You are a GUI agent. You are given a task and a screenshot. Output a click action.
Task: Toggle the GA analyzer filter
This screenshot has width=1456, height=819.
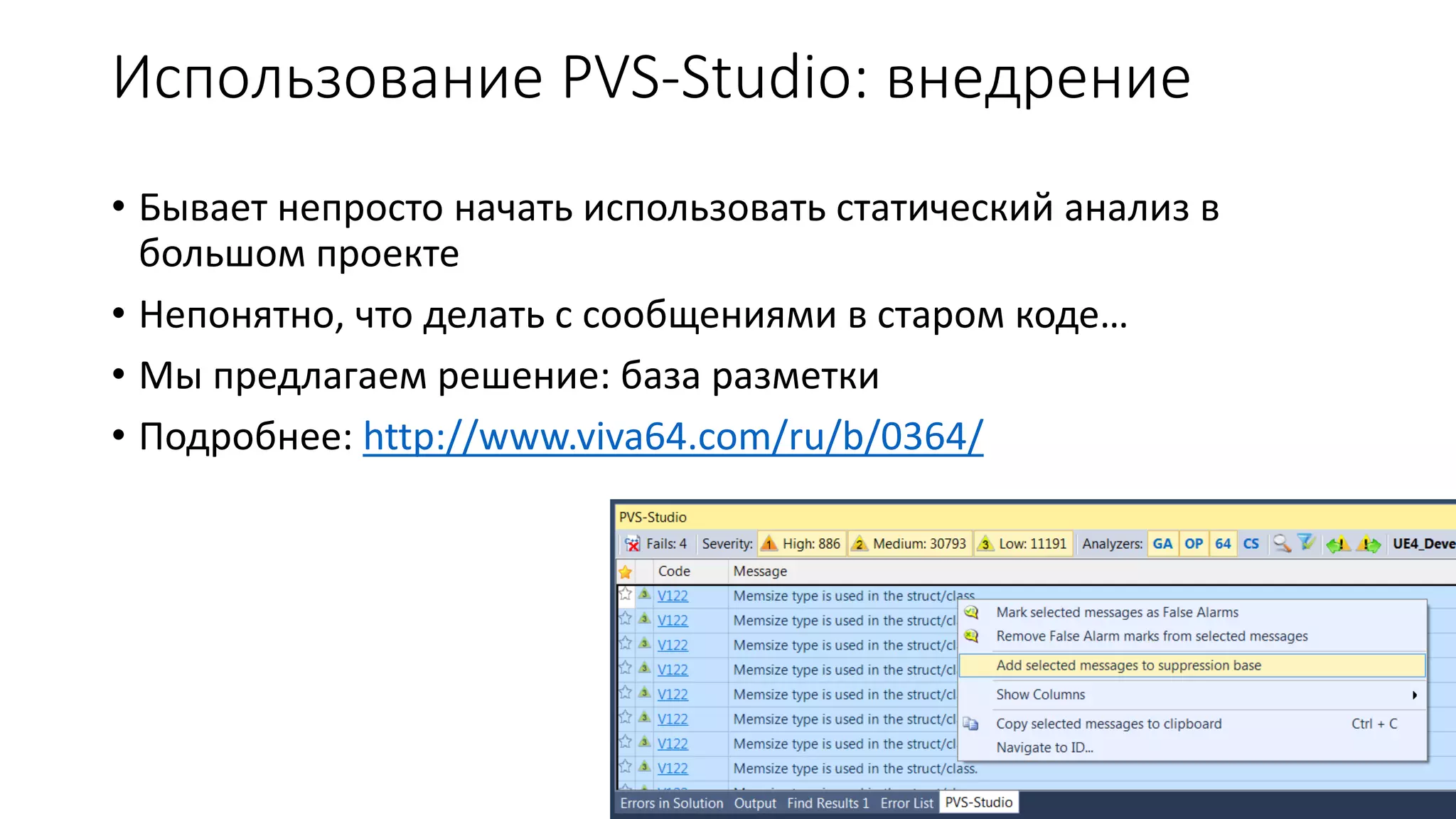tap(1162, 544)
